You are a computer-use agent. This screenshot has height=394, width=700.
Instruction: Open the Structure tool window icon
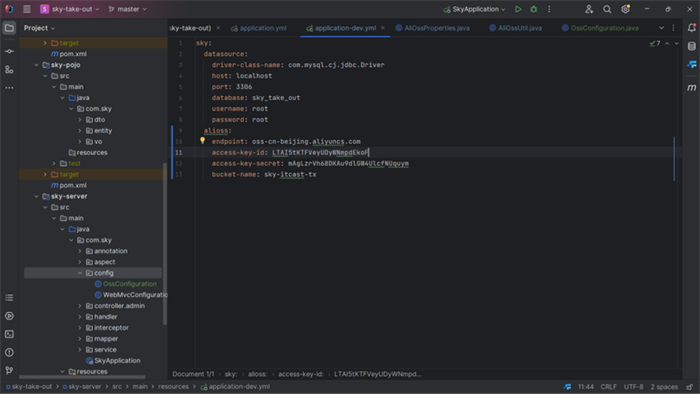9,70
